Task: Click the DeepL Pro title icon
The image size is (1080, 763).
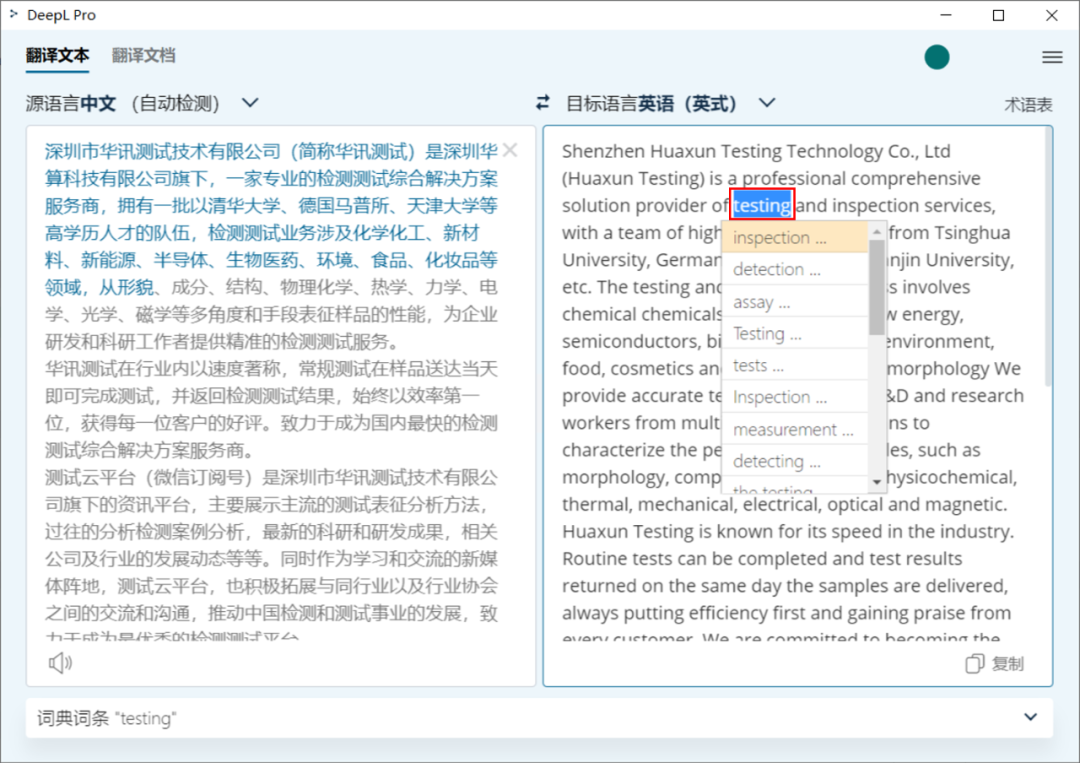Action: click(13, 14)
